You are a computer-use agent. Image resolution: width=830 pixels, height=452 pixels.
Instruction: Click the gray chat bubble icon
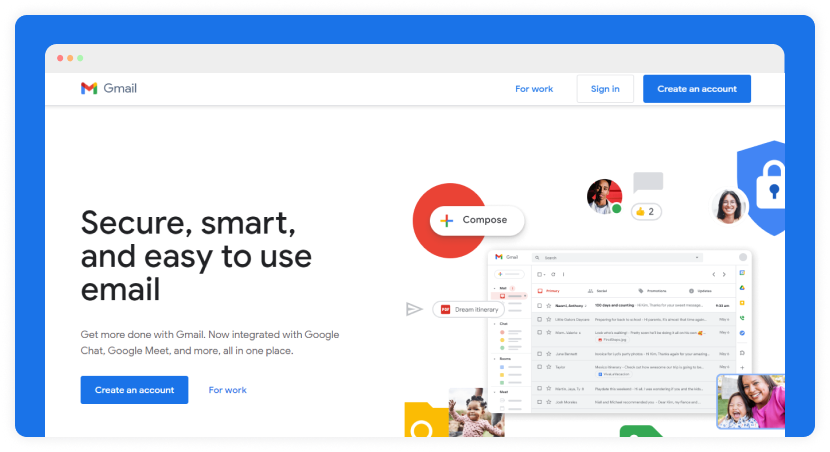(x=648, y=183)
